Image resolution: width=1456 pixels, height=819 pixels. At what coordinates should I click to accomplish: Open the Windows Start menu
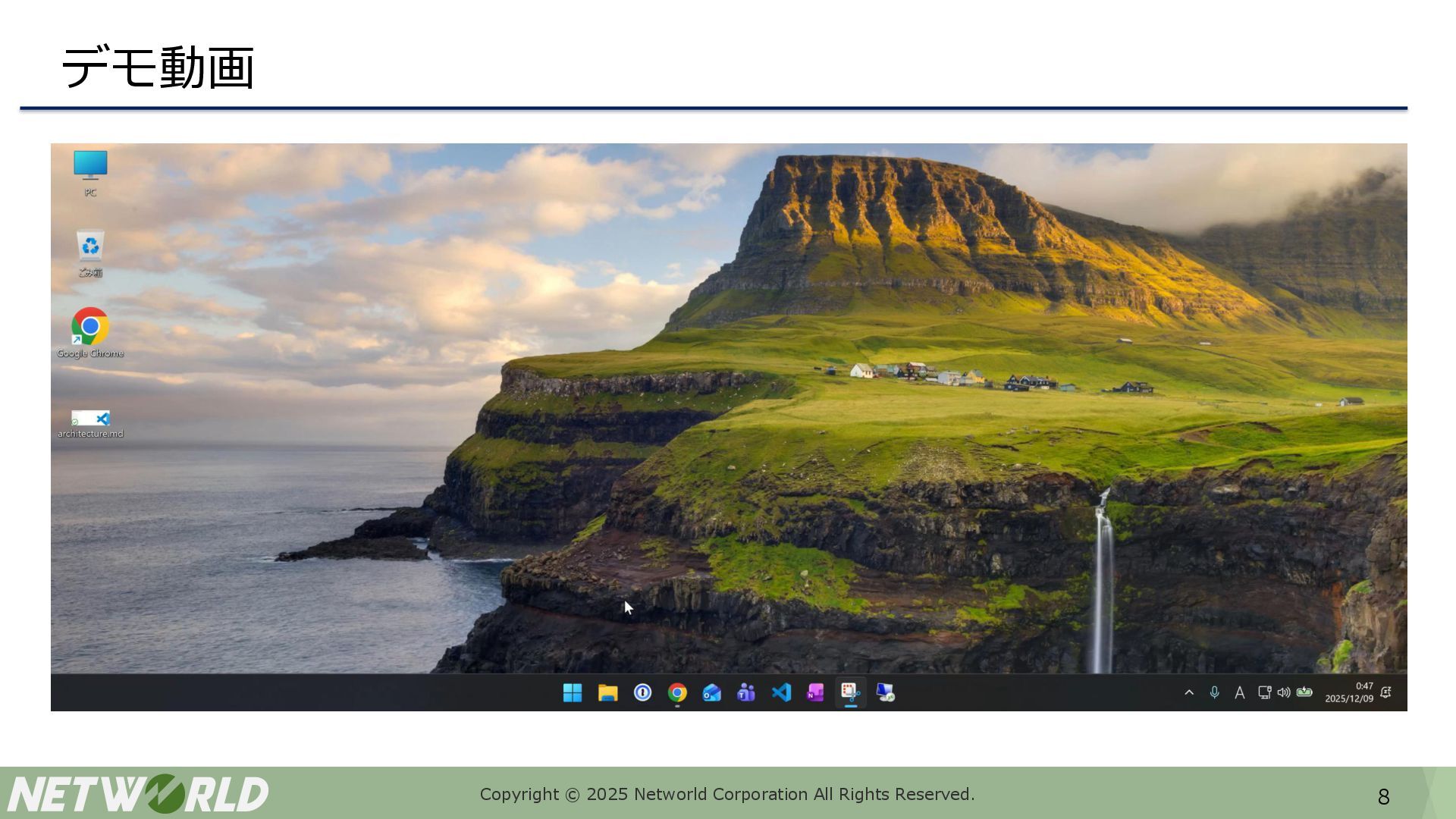coord(573,692)
